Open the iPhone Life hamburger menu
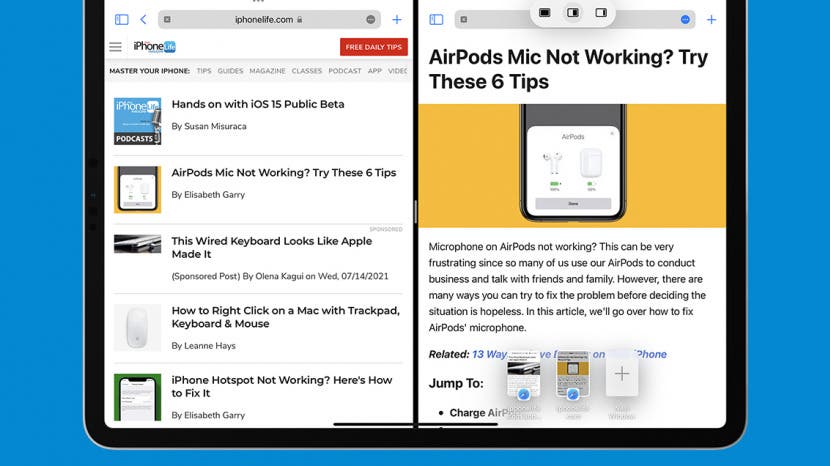Screen dimensions: 830x466 coord(115,47)
